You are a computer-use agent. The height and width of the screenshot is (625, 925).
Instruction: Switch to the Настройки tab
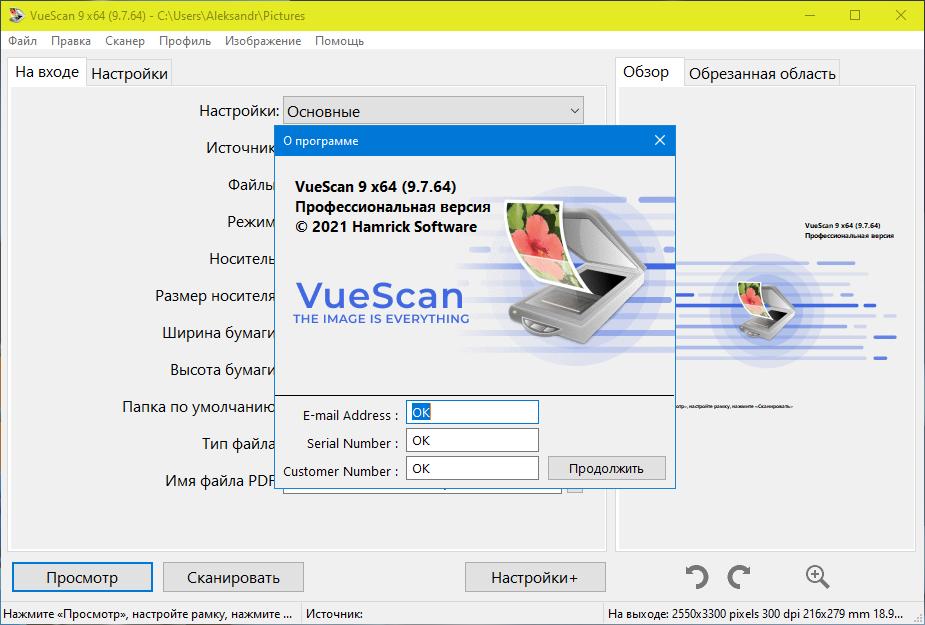[x=130, y=73]
